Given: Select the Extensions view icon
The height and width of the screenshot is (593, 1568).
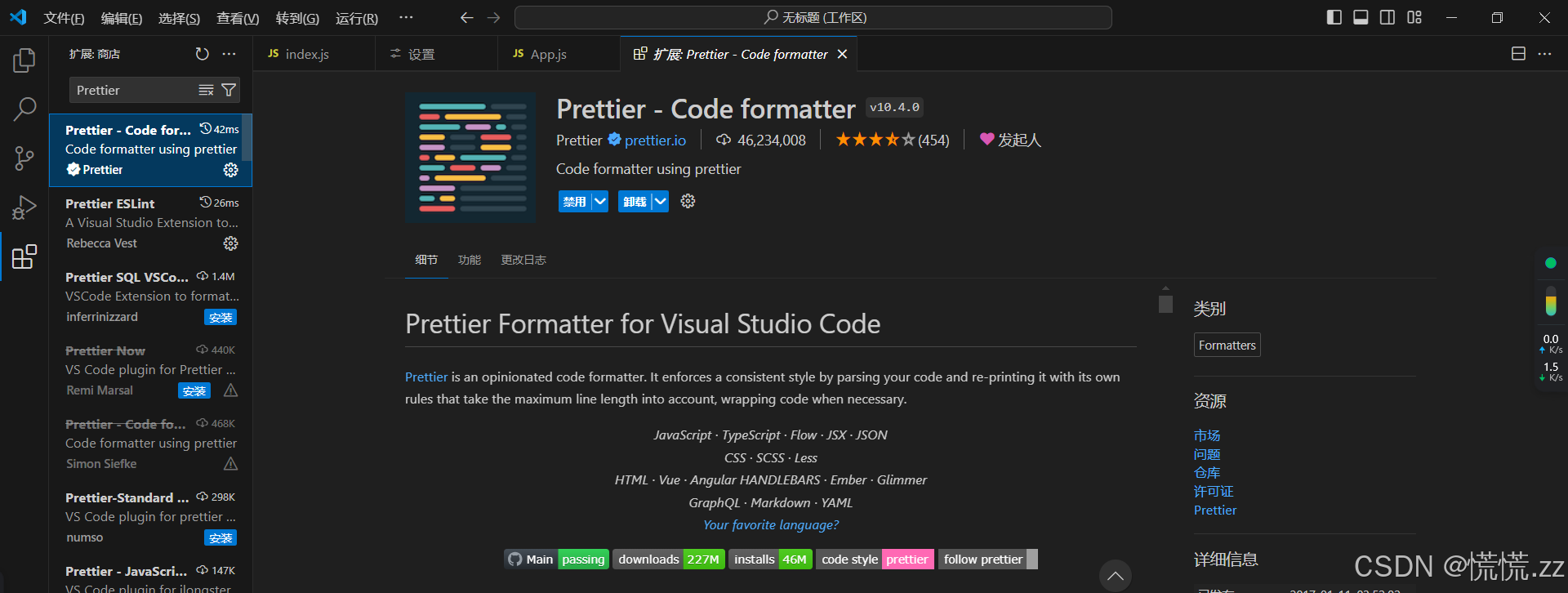Looking at the screenshot, I should 24,256.
